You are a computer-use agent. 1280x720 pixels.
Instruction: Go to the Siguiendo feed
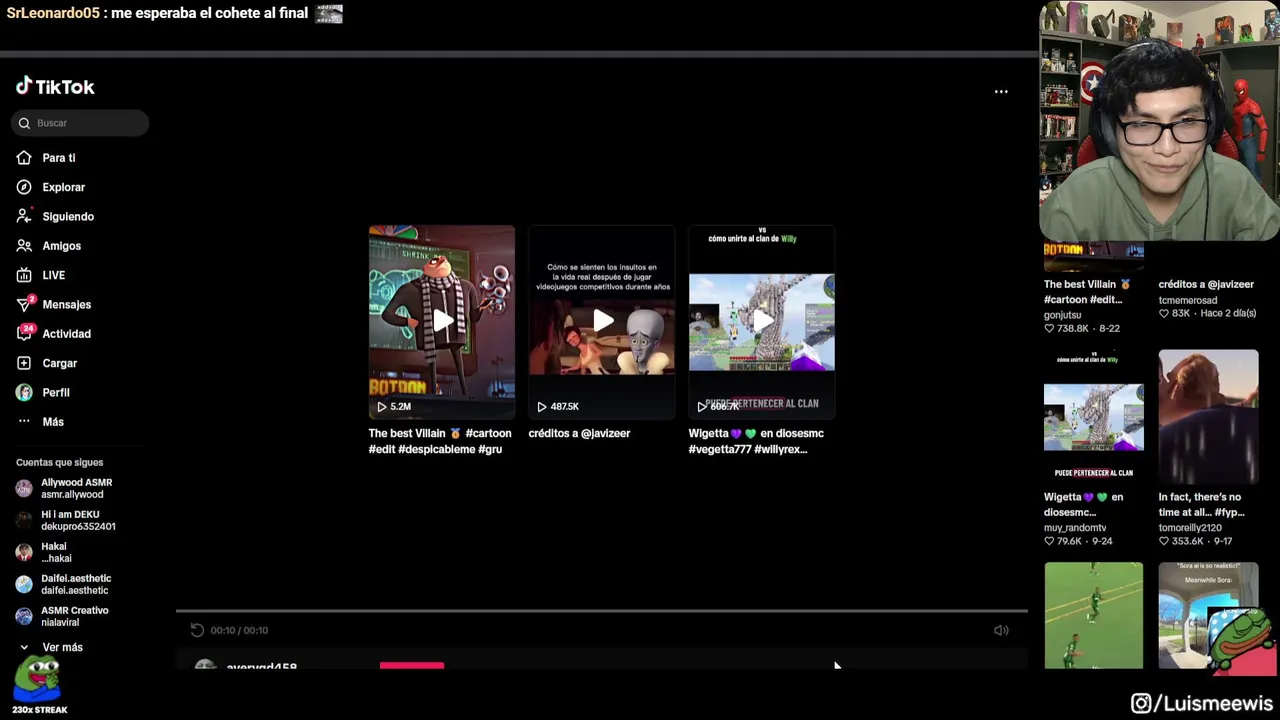68,216
